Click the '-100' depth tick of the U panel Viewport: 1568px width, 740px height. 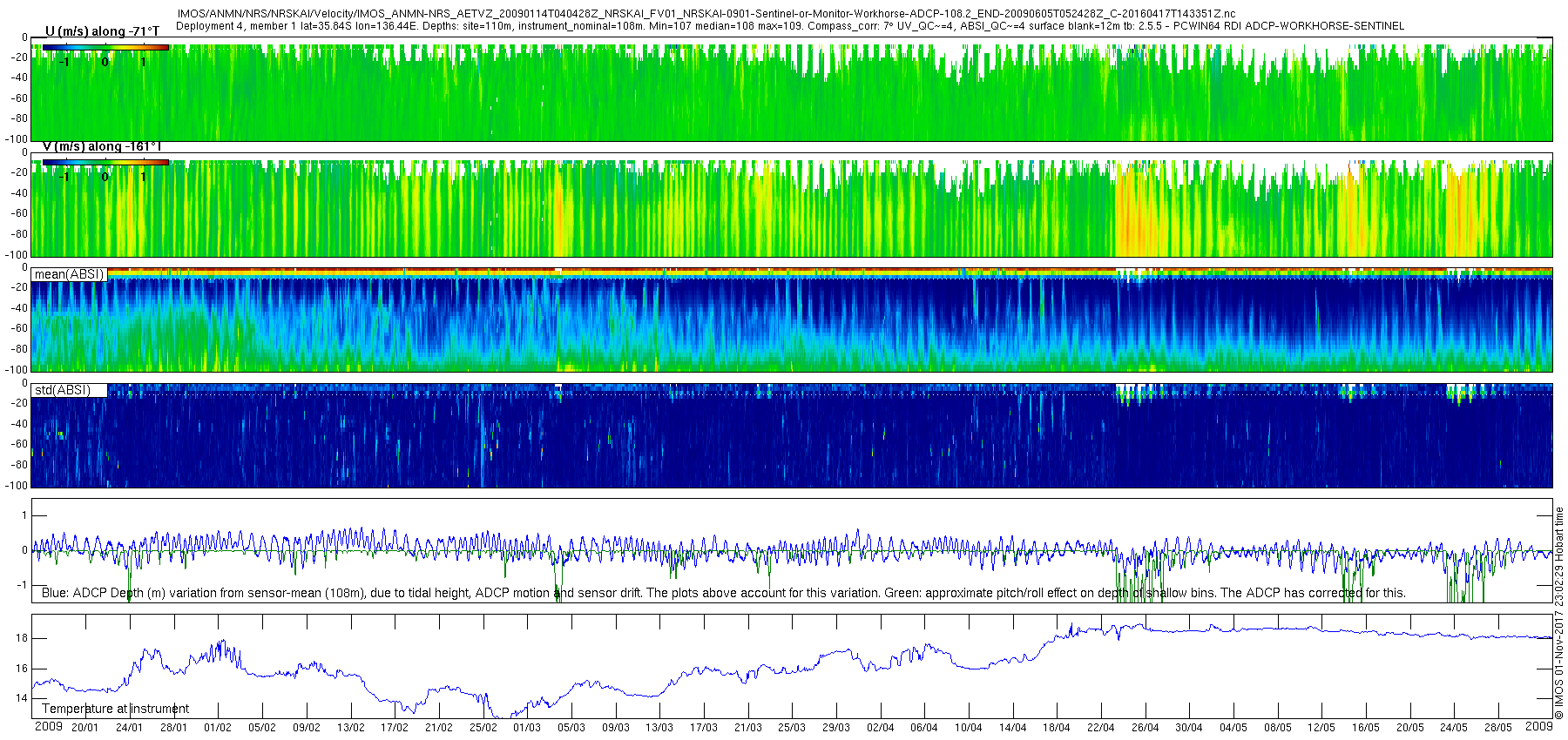coord(17,138)
